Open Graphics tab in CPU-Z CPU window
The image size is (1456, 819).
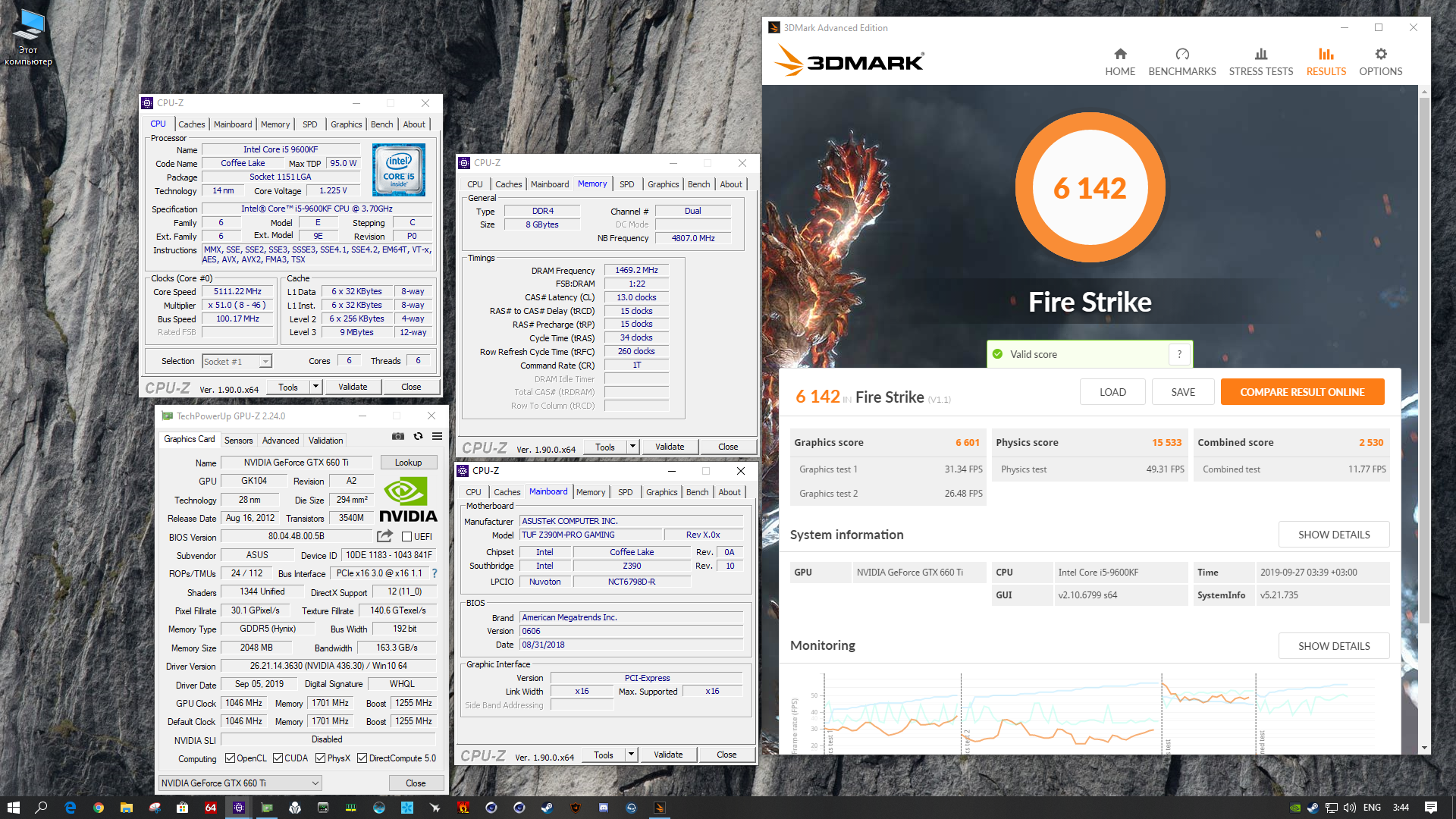coord(347,124)
